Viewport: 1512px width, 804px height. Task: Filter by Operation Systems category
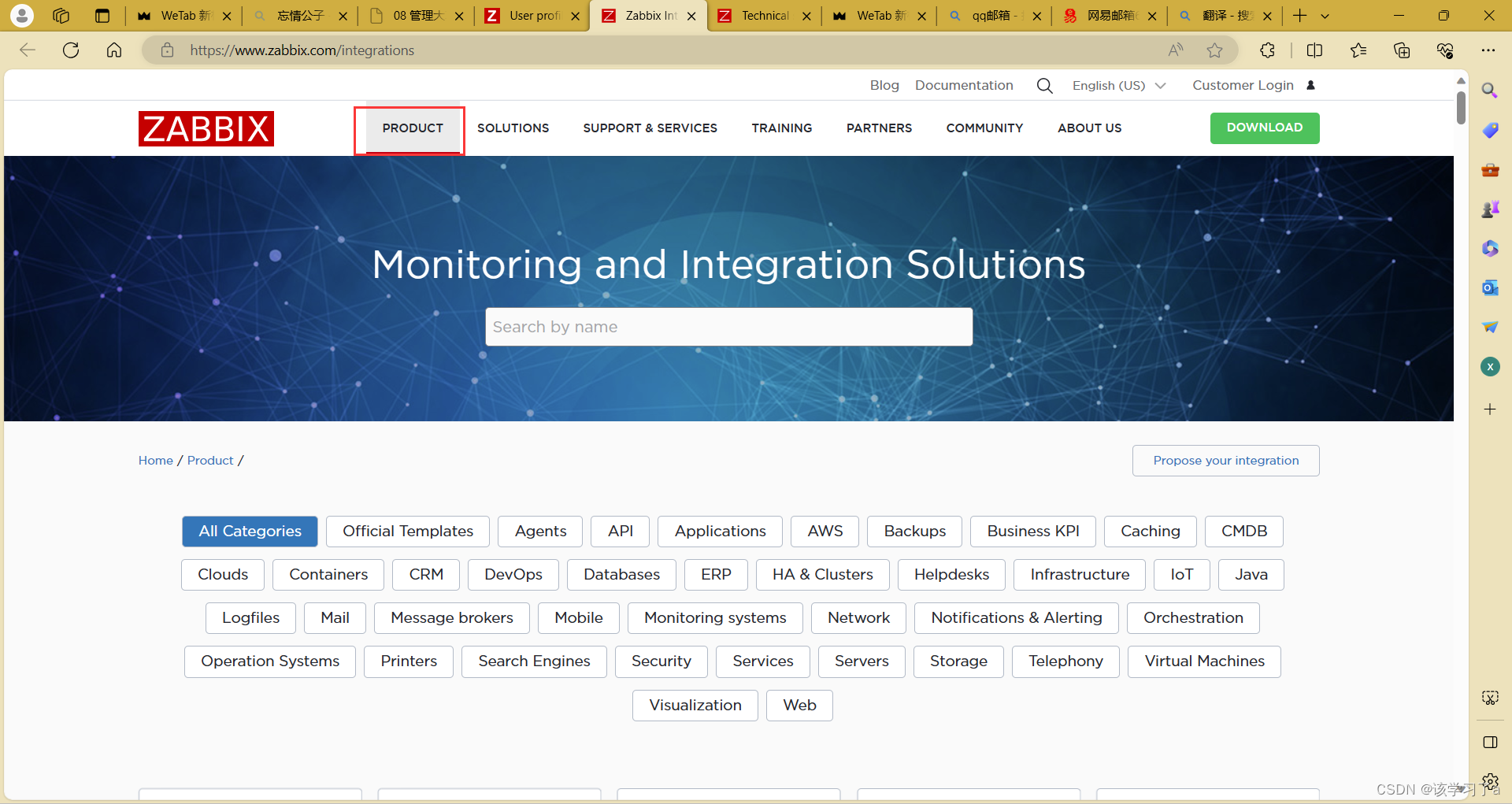pos(270,661)
